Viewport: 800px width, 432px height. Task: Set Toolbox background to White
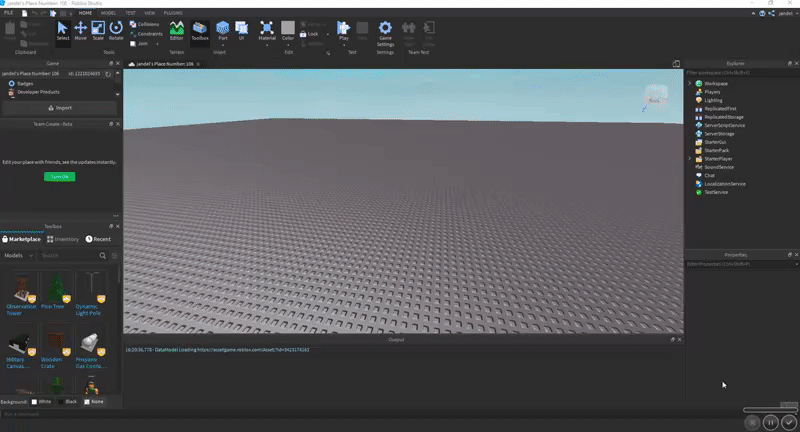click(41, 402)
